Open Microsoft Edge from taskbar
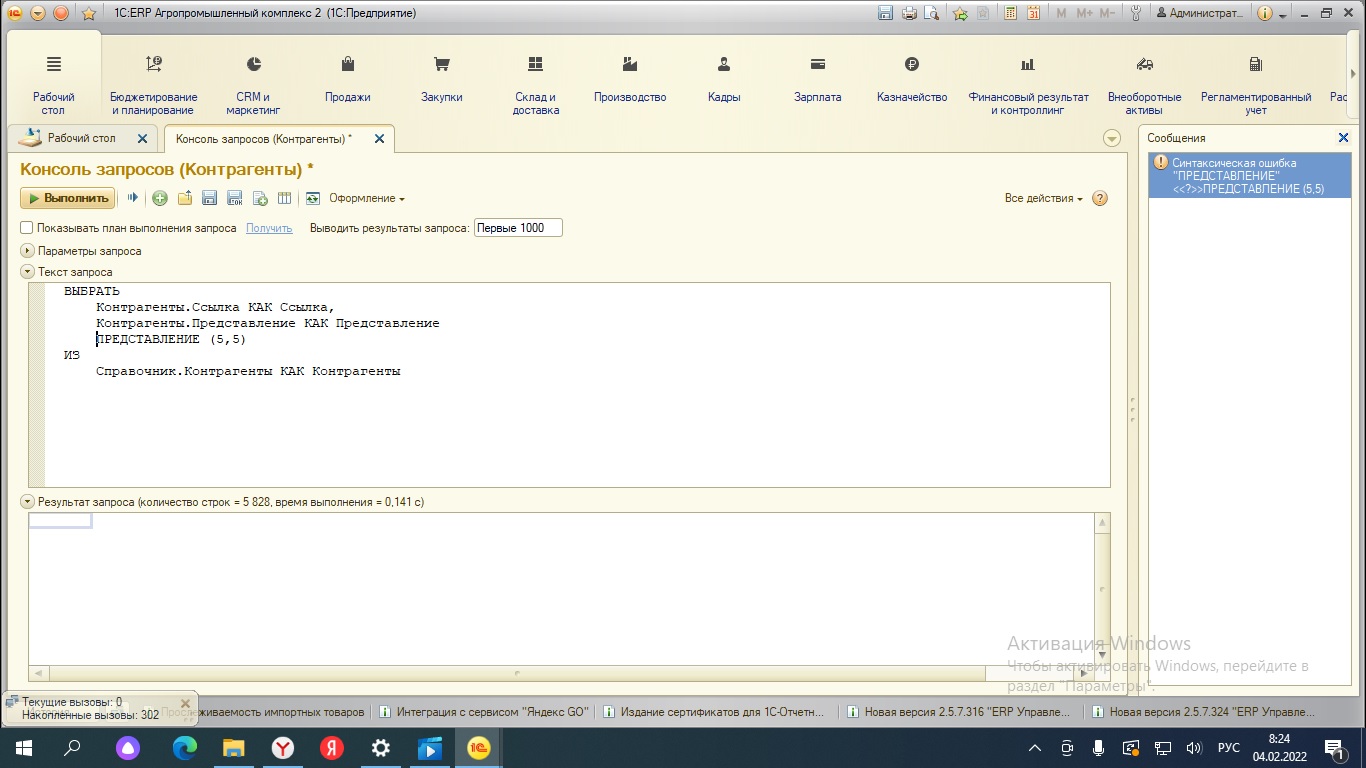The width and height of the screenshot is (1366, 768). coord(184,747)
